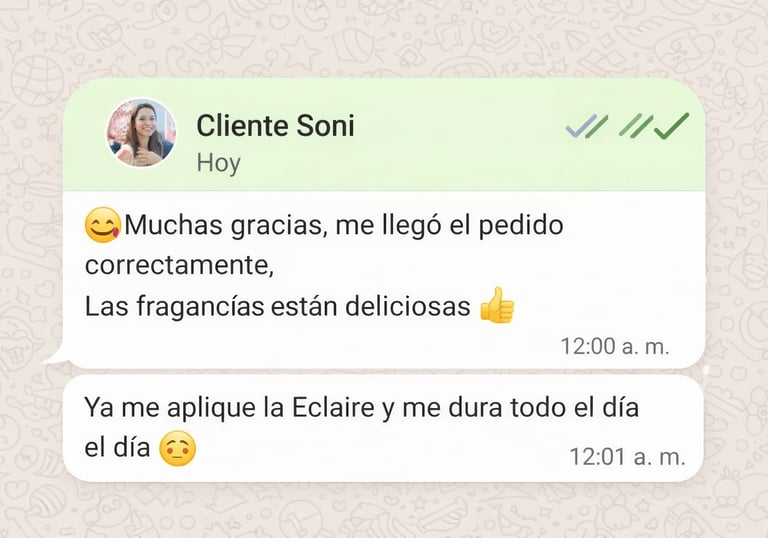Click the flushed face emoji
Viewport: 768px width, 538px height.
[177, 448]
